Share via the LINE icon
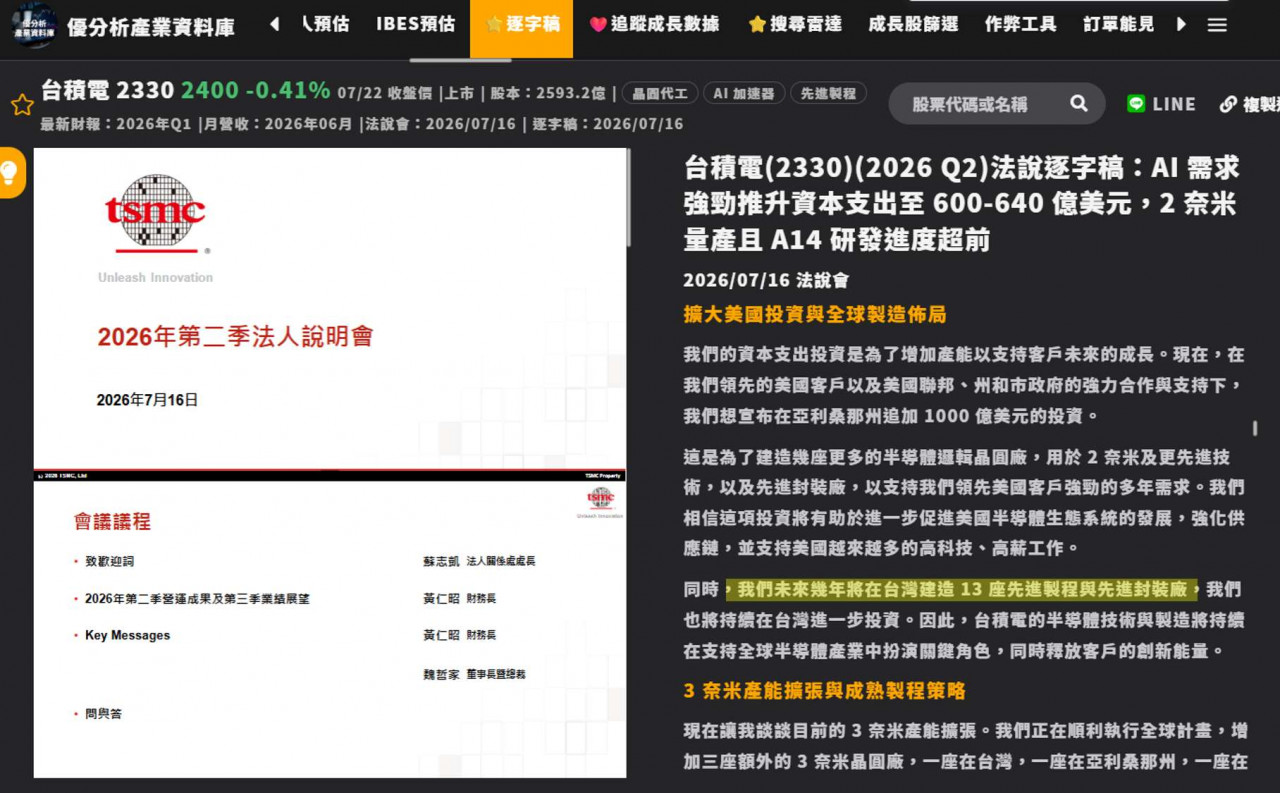Viewport: 1280px width, 793px height. 1136,103
